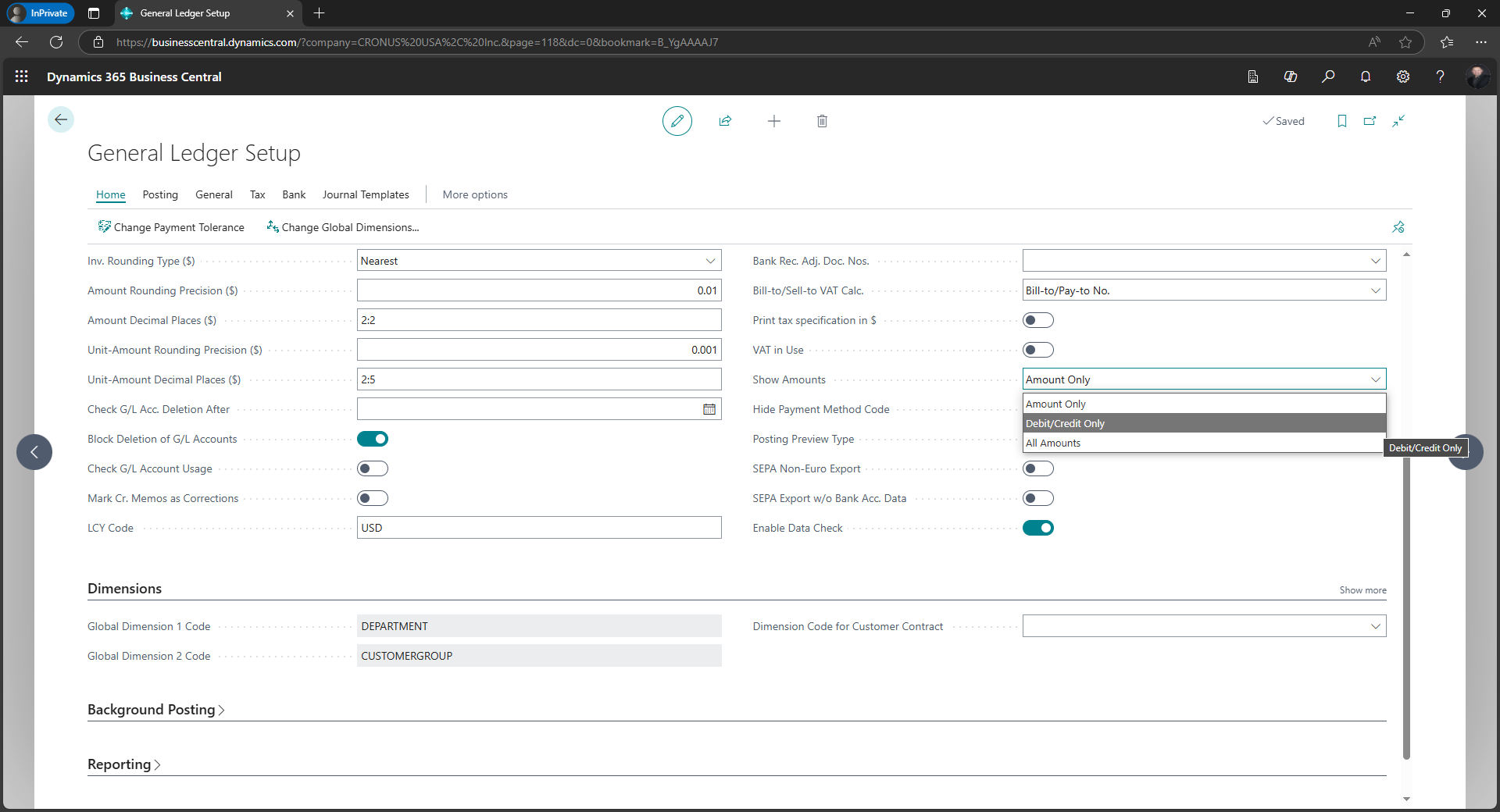Viewport: 1500px width, 812px height.
Task: Open the Posting menu tab
Action: point(160,194)
